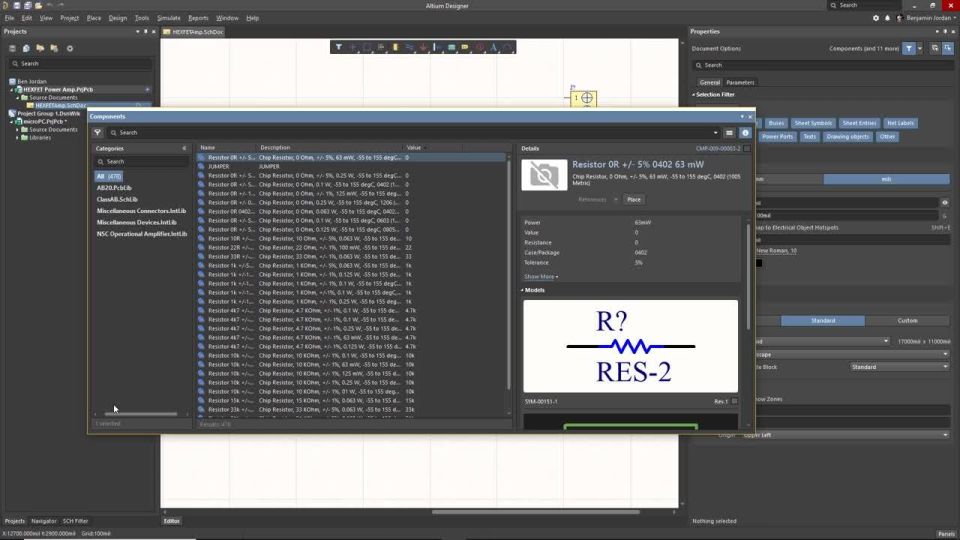Expand the Libraries folder in Projects tree
960x540 pixels.
point(17,138)
